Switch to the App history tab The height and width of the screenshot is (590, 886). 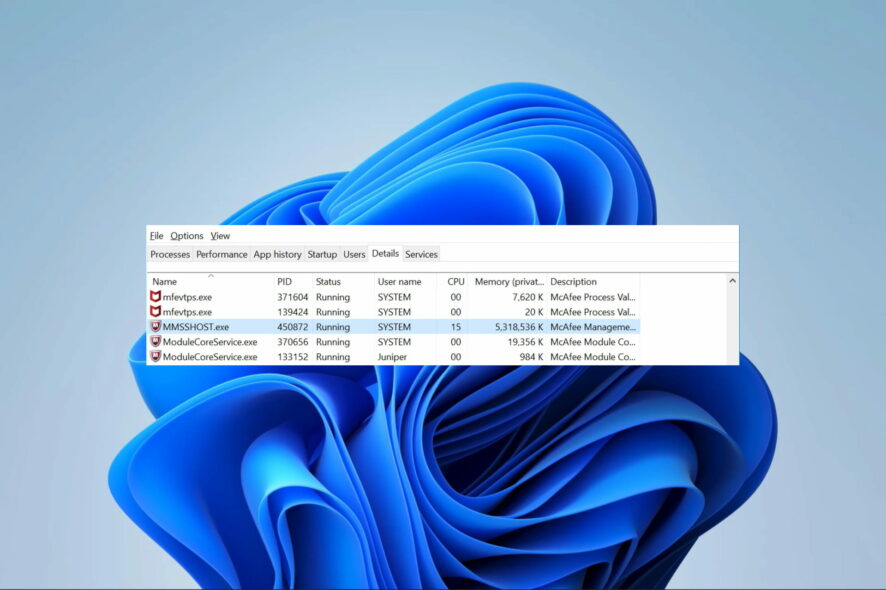pyautogui.click(x=277, y=254)
